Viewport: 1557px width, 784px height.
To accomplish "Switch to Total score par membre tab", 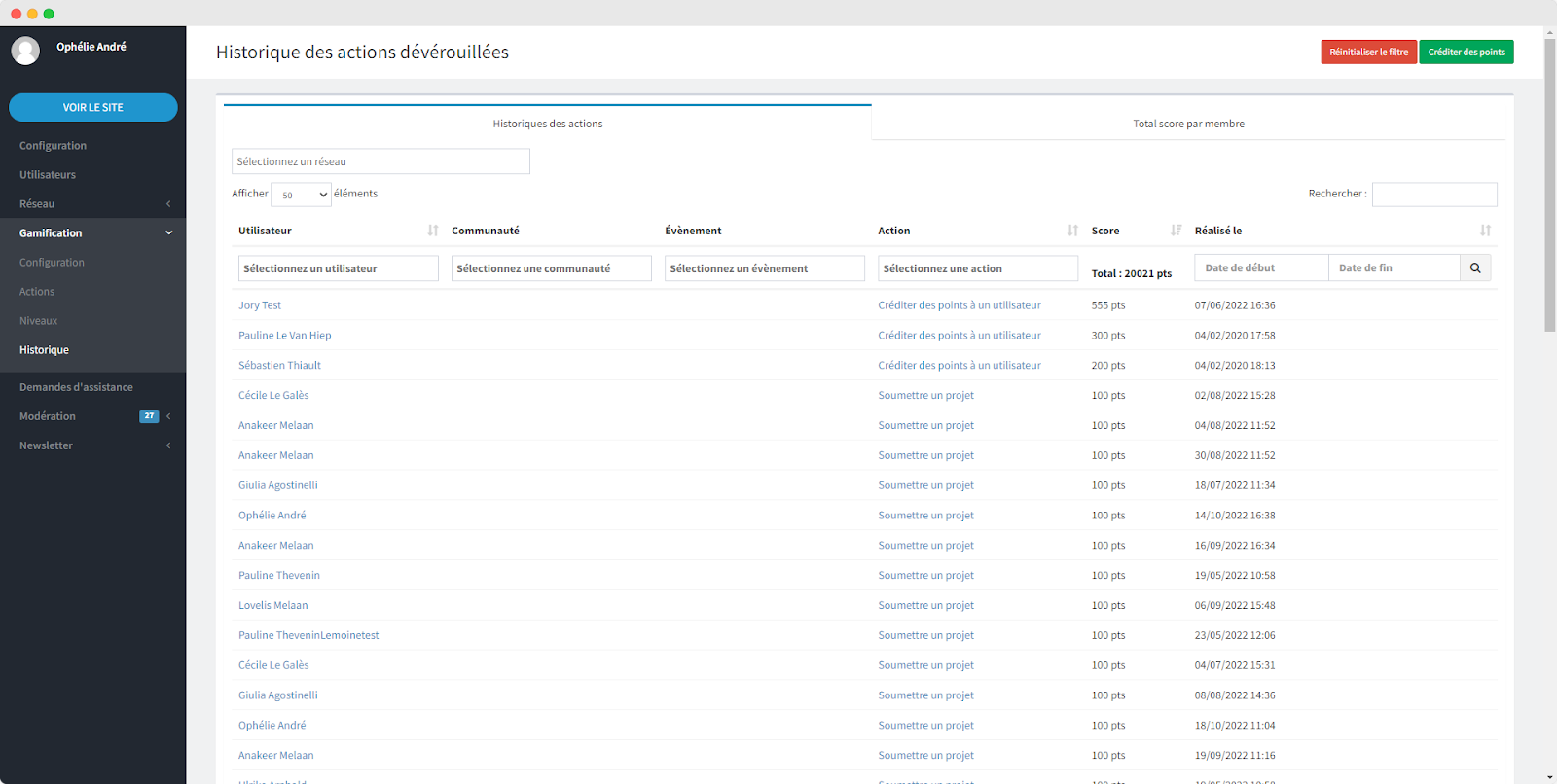I will [x=1188, y=124].
